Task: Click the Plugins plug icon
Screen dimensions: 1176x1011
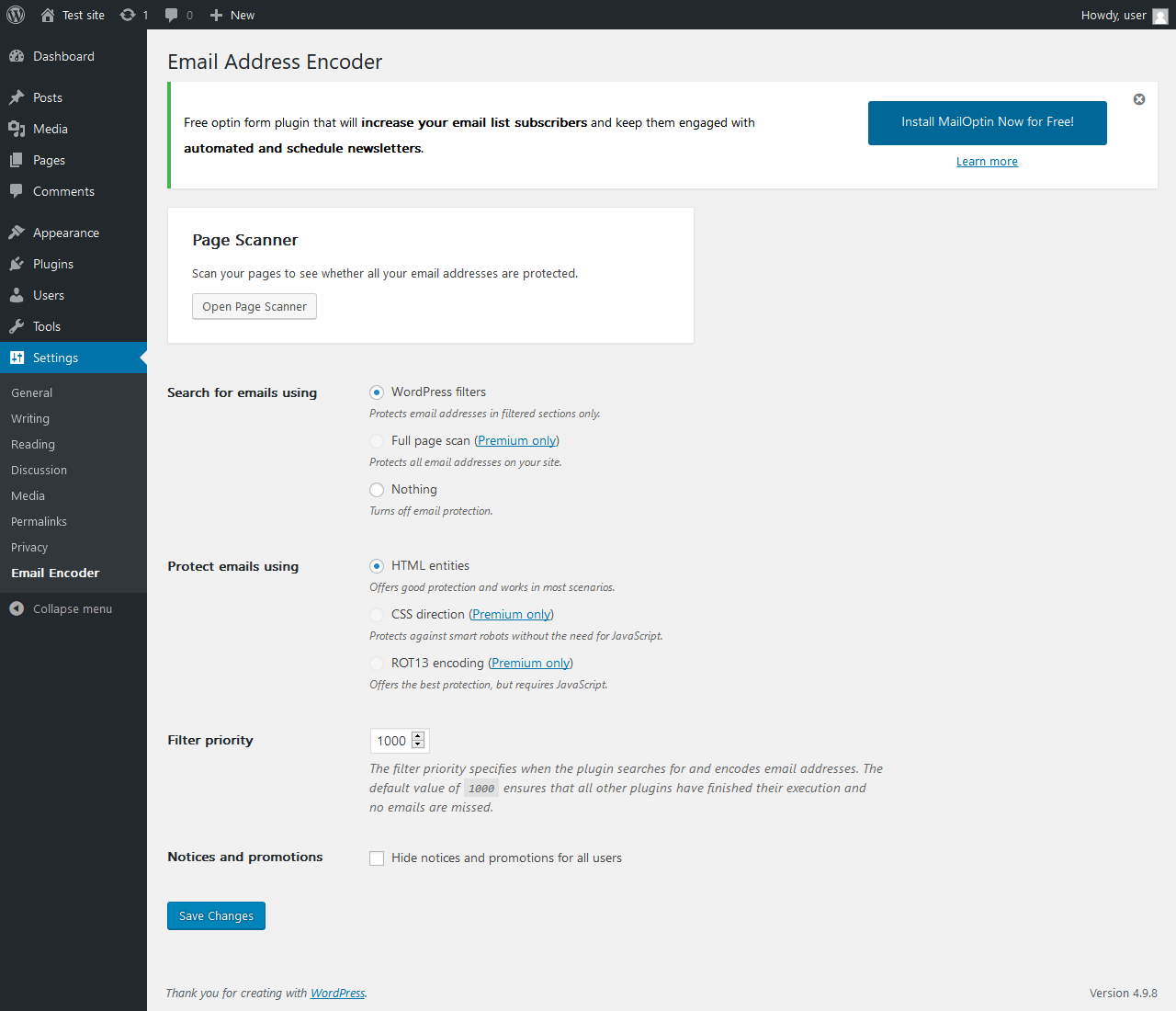Action: click(x=17, y=264)
